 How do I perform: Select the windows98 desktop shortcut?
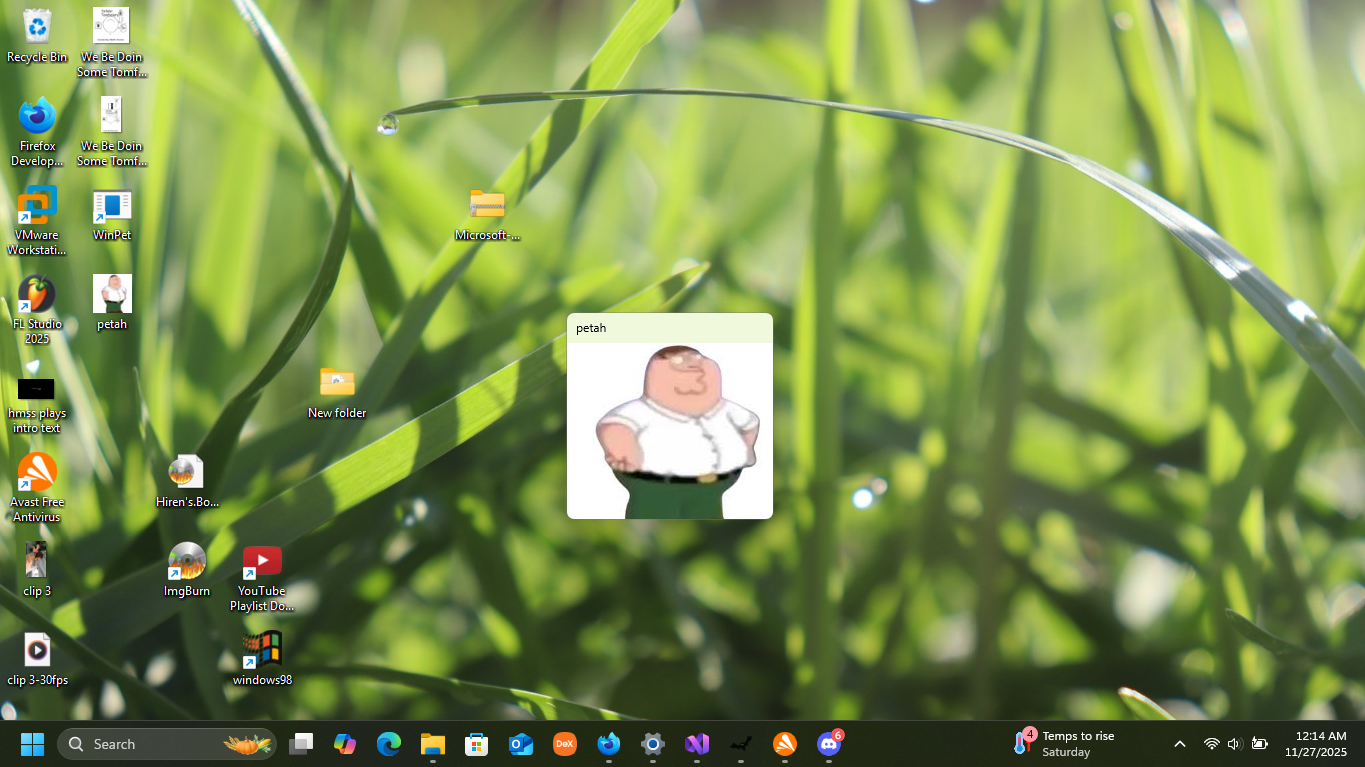tap(262, 658)
